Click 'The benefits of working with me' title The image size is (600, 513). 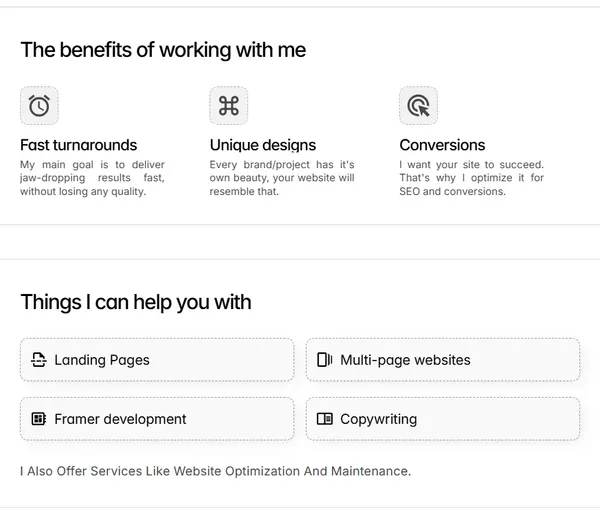coord(163,50)
